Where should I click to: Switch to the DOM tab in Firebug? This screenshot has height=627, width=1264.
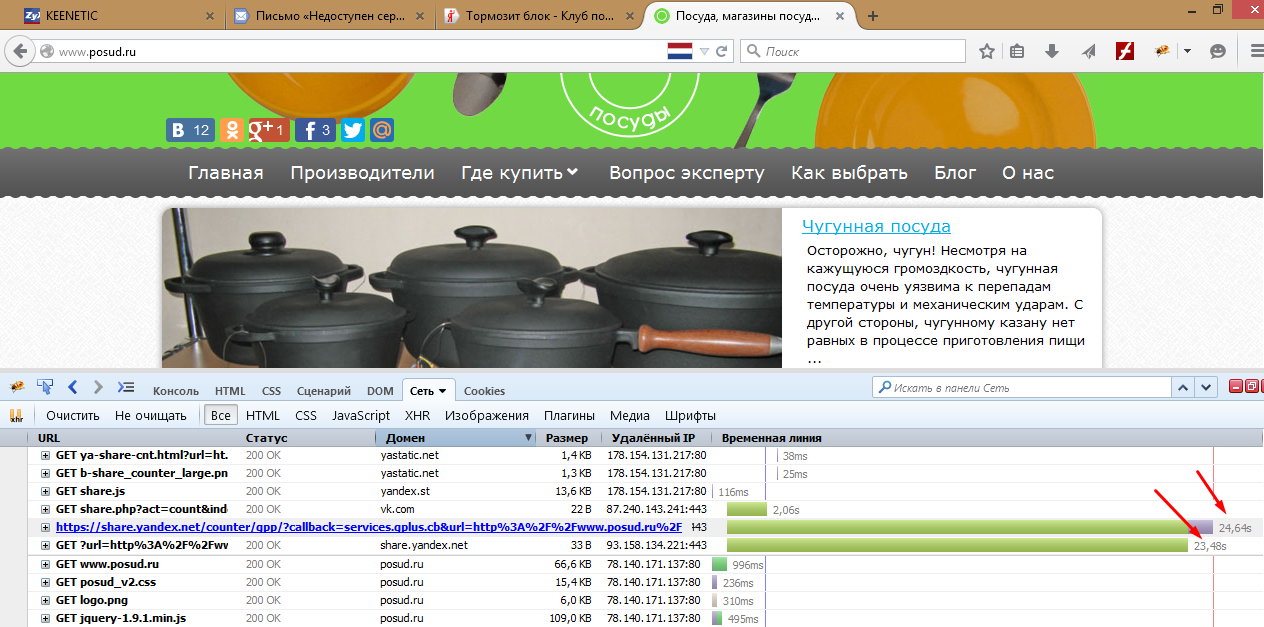pyautogui.click(x=380, y=391)
